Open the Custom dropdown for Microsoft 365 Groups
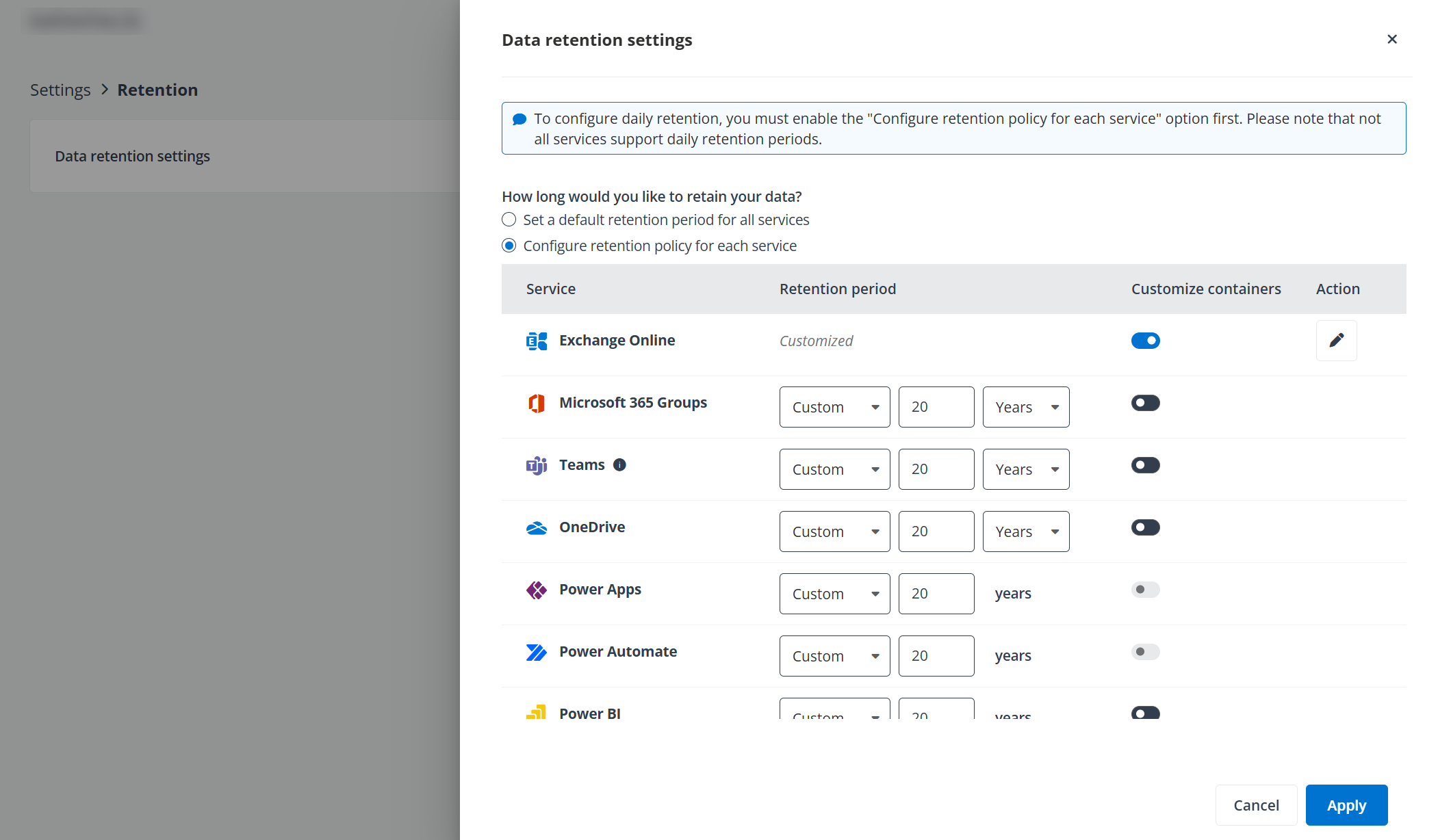 click(x=834, y=406)
